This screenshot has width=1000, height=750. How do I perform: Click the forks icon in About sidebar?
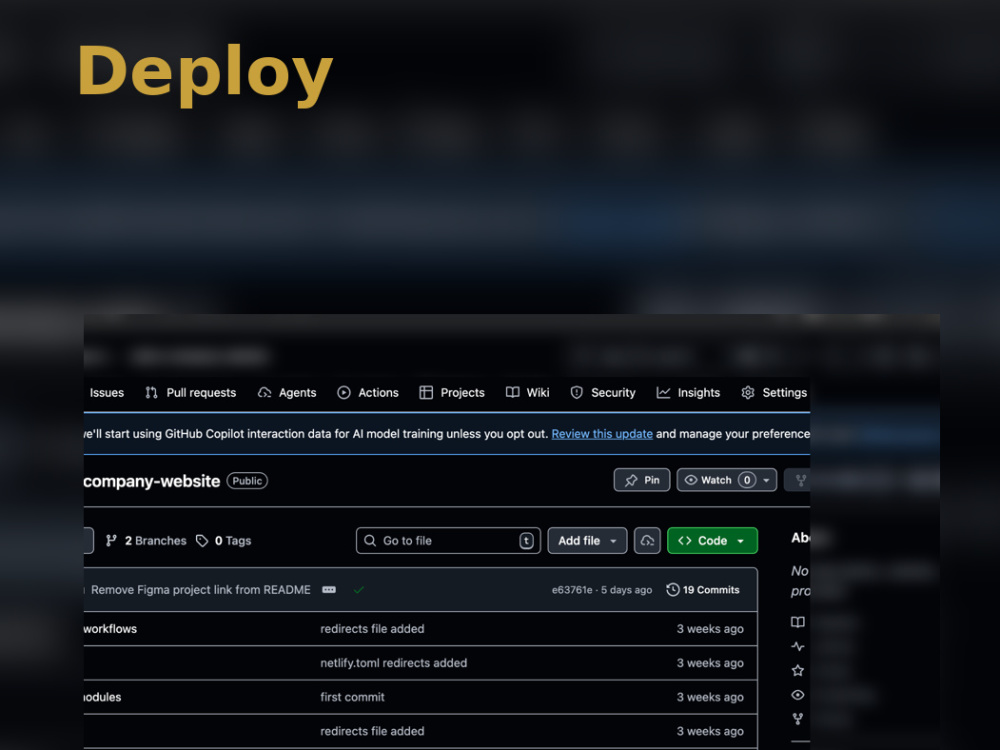click(x=798, y=719)
